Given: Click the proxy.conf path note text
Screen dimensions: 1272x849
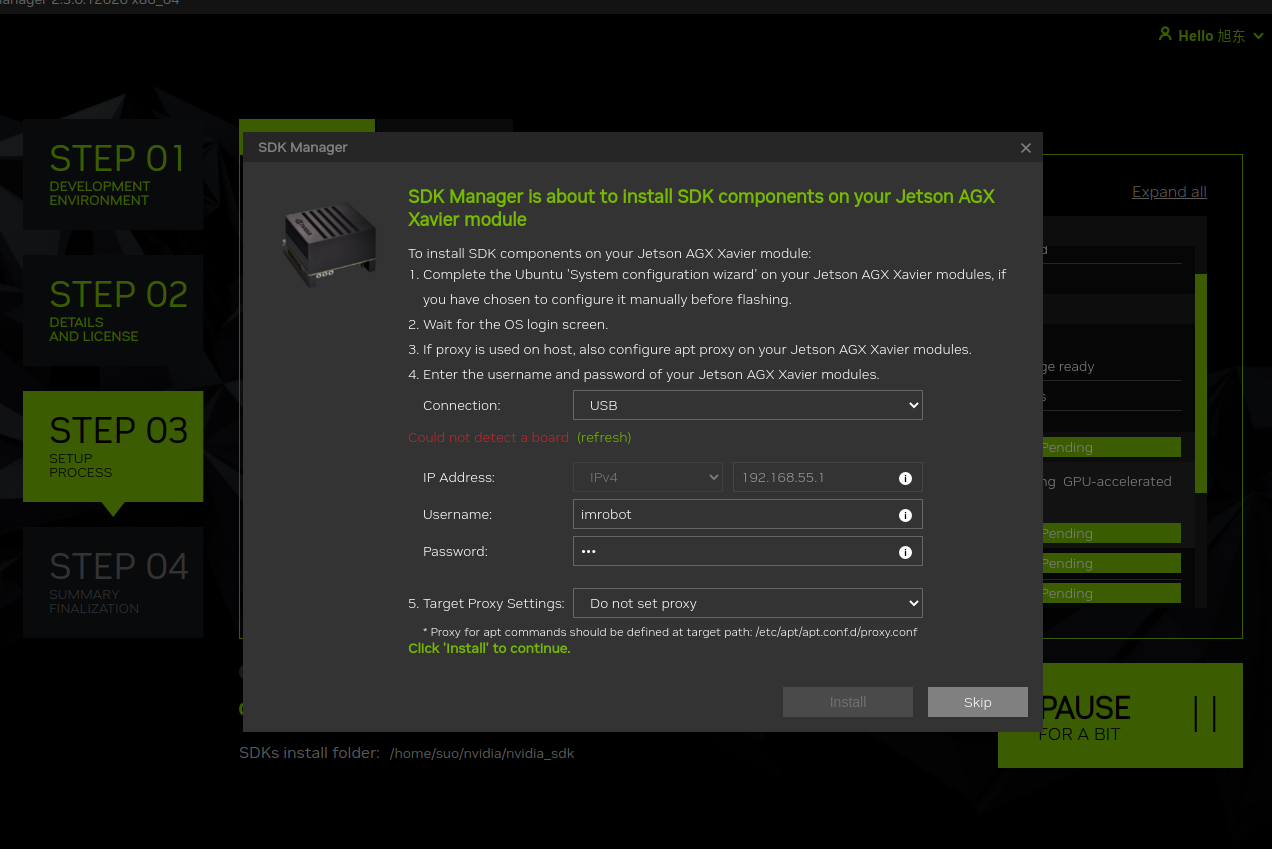Looking at the screenshot, I should [670, 632].
